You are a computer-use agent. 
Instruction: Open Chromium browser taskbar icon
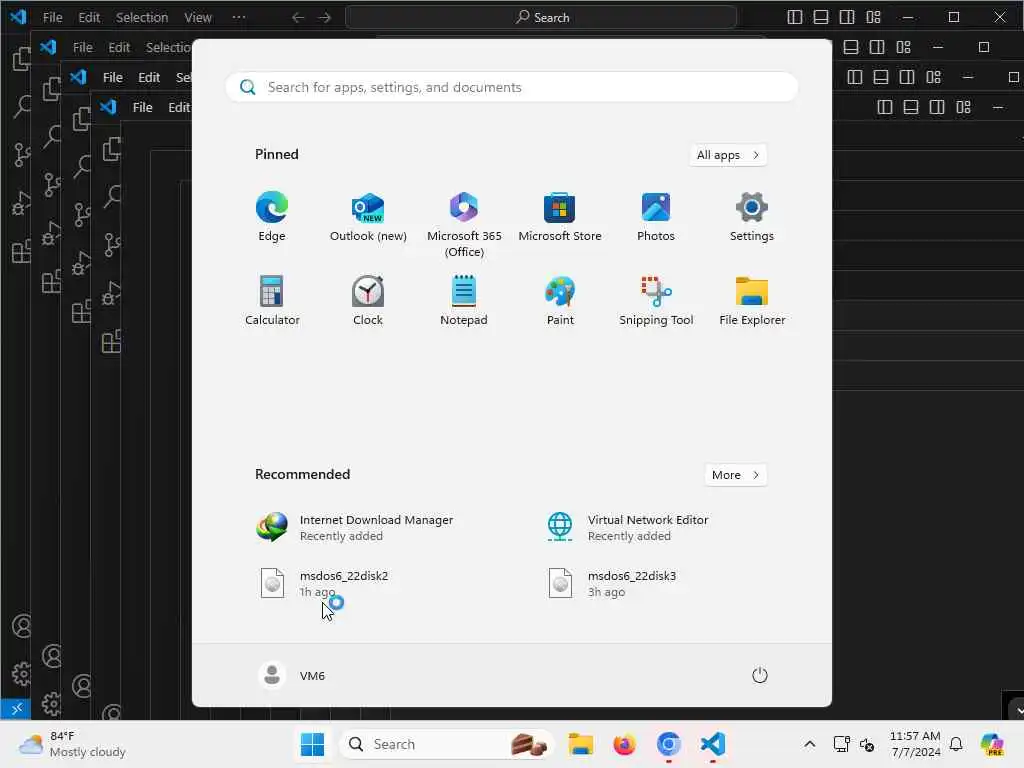[x=669, y=744]
